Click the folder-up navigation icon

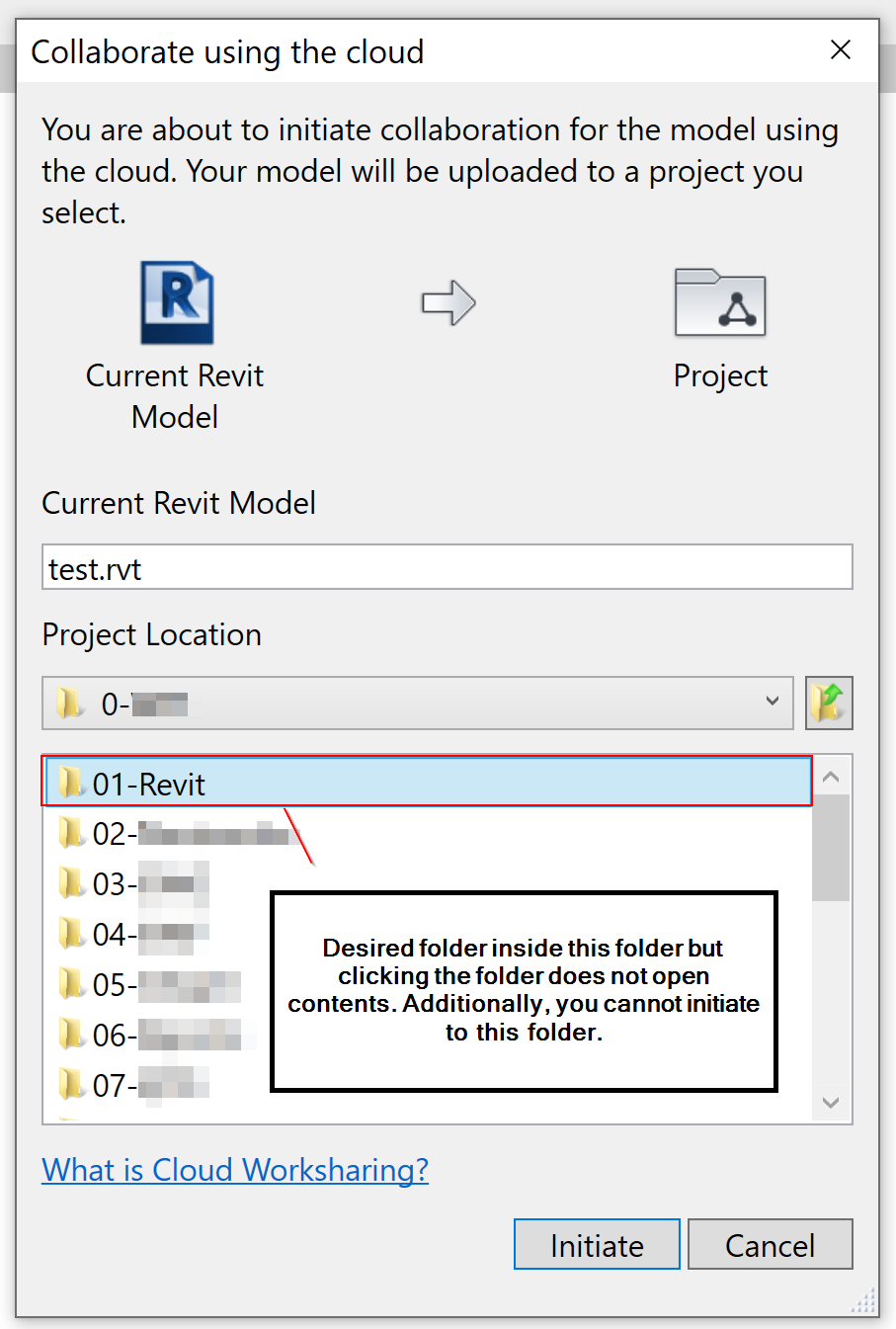[x=829, y=703]
